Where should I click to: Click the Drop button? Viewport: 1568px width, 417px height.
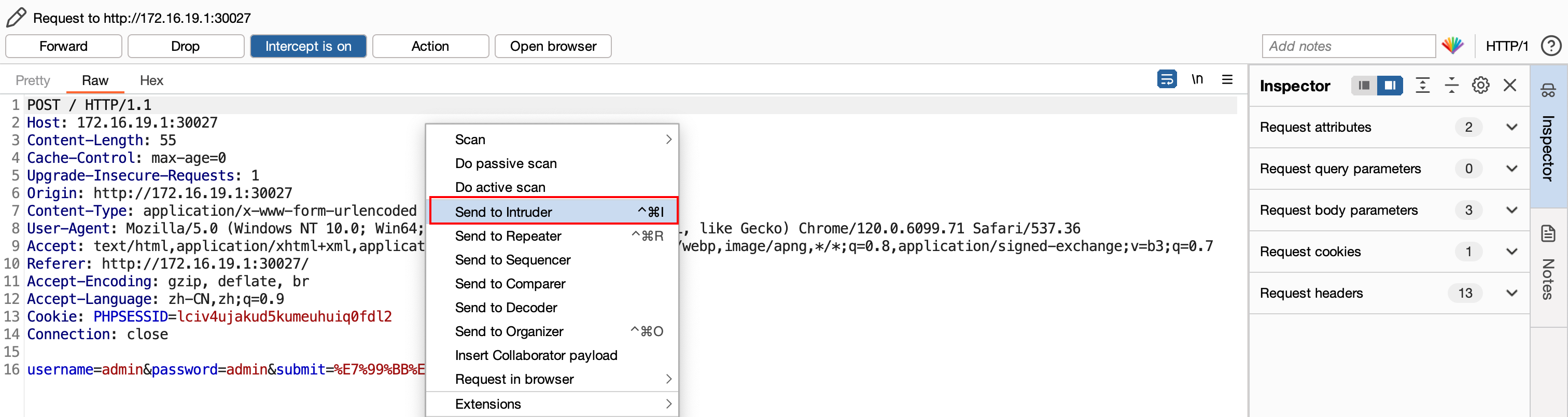point(186,46)
